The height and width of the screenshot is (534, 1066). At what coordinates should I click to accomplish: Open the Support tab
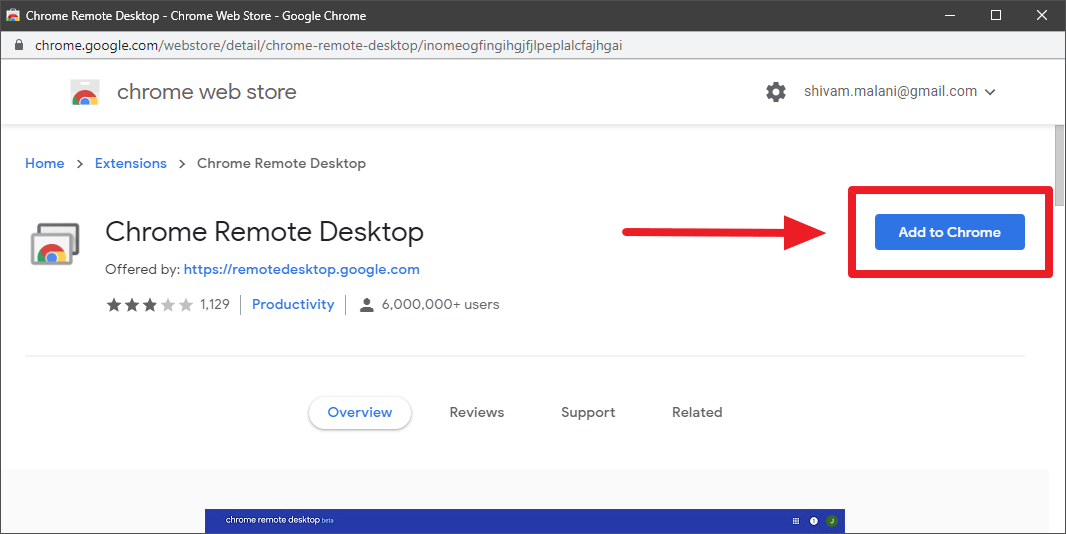click(x=588, y=412)
